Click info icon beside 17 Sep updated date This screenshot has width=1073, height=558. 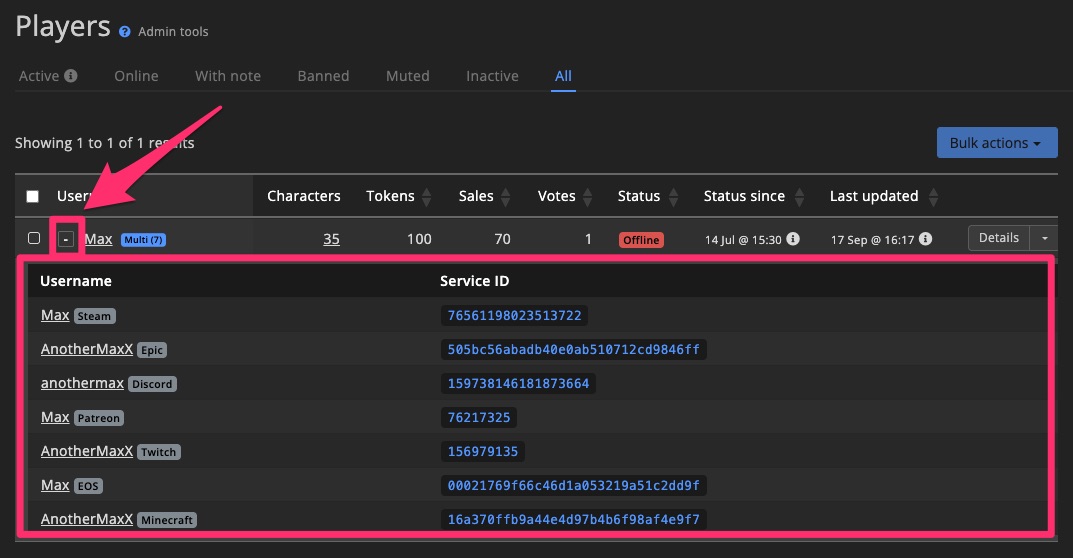click(x=926, y=239)
